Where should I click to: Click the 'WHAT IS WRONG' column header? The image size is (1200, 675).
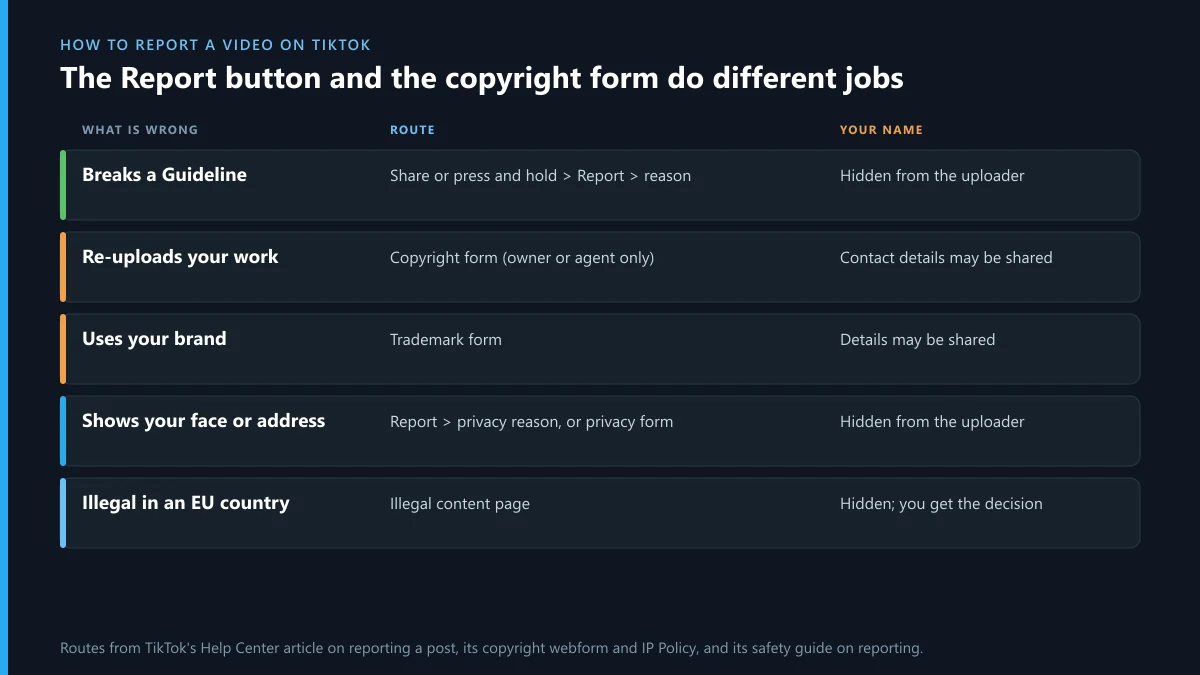pos(140,130)
